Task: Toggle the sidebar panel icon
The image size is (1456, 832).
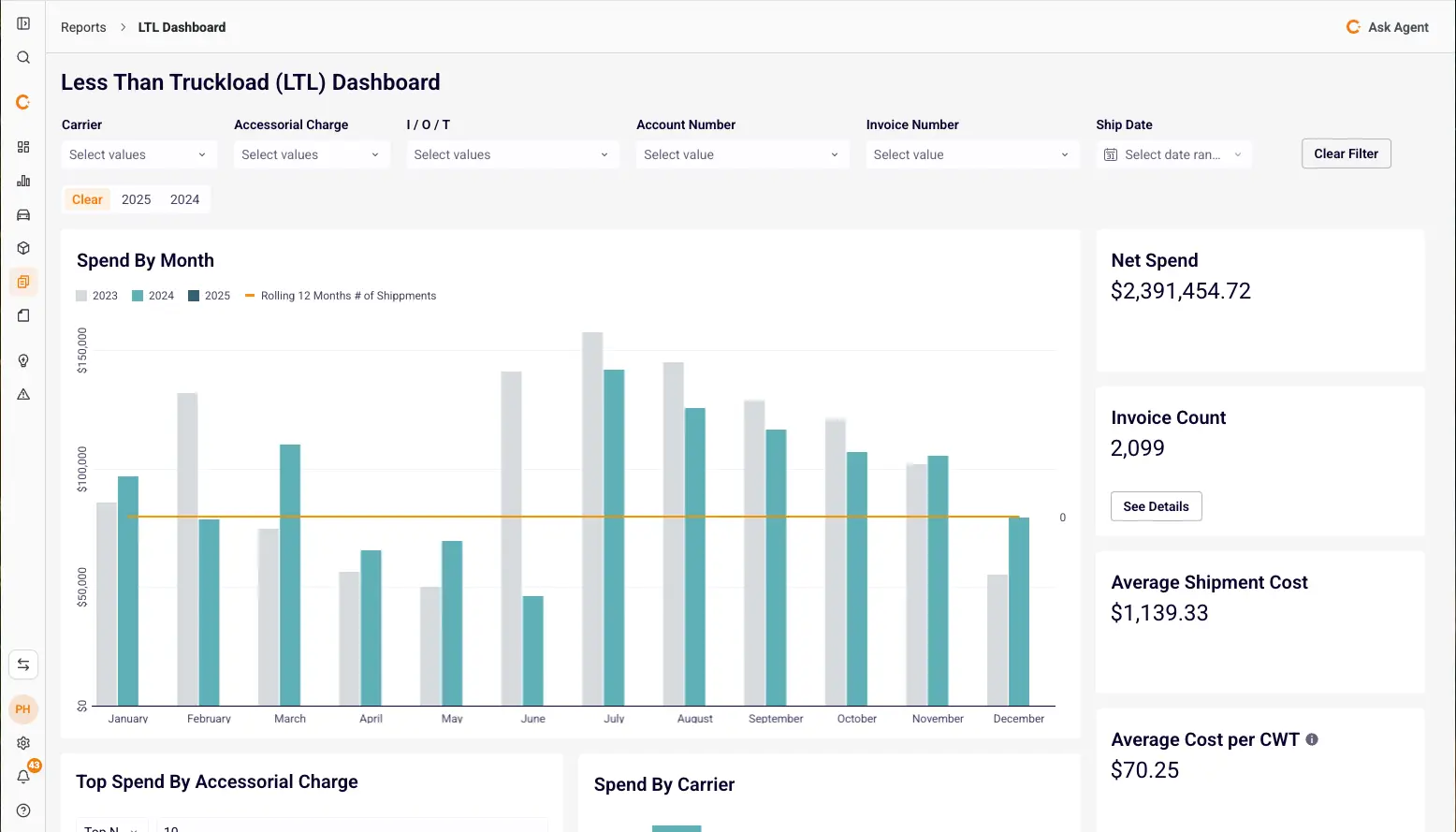Action: (23, 23)
